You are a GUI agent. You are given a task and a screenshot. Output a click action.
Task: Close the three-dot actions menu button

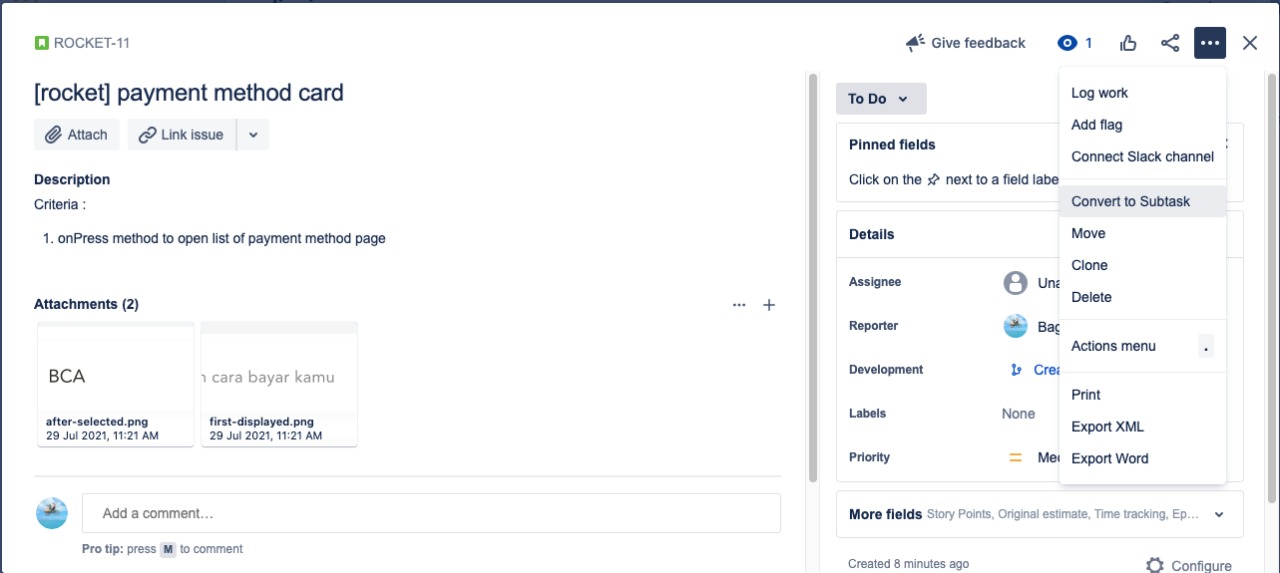(x=1210, y=43)
